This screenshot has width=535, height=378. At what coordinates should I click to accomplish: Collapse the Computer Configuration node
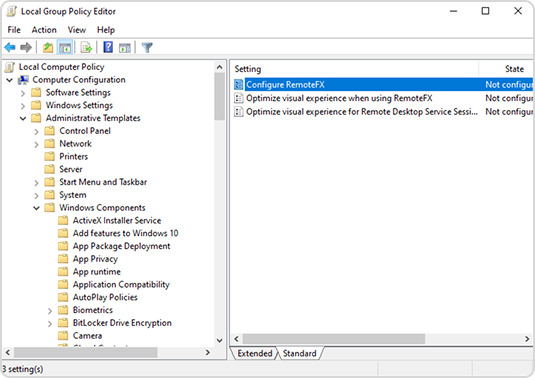pos(10,80)
